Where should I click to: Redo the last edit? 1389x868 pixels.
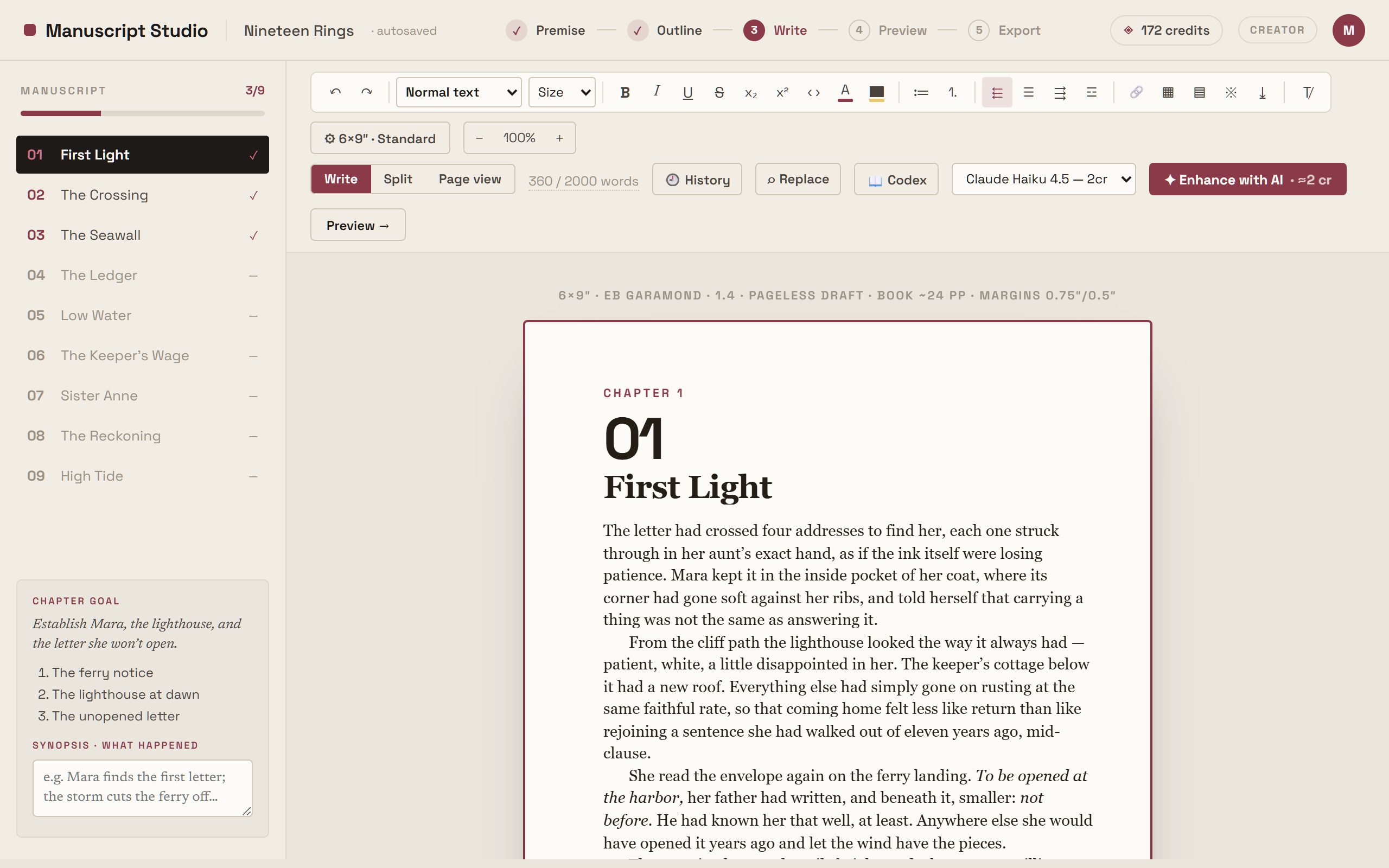pyautogui.click(x=367, y=92)
